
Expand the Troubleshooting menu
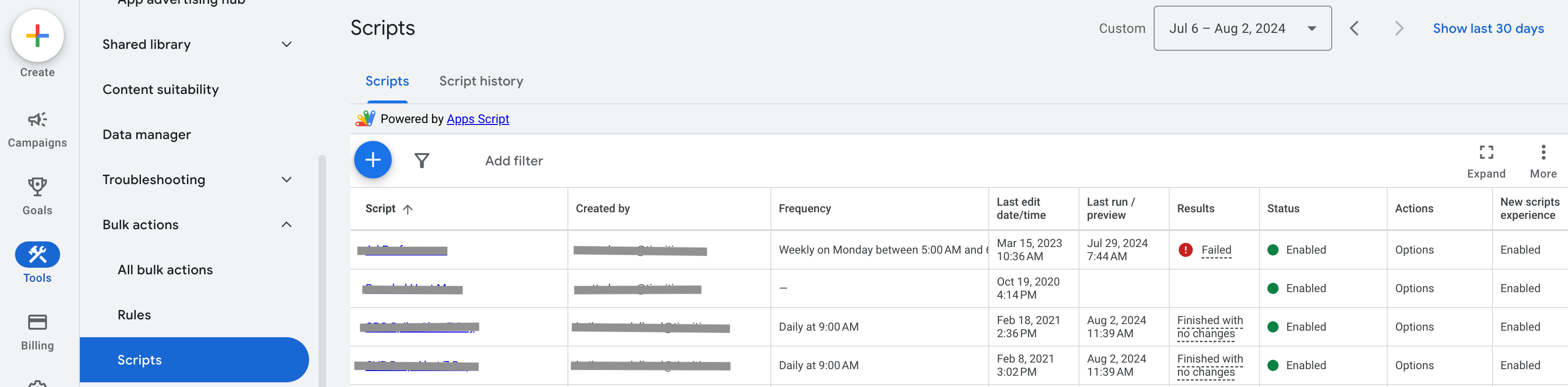click(287, 179)
